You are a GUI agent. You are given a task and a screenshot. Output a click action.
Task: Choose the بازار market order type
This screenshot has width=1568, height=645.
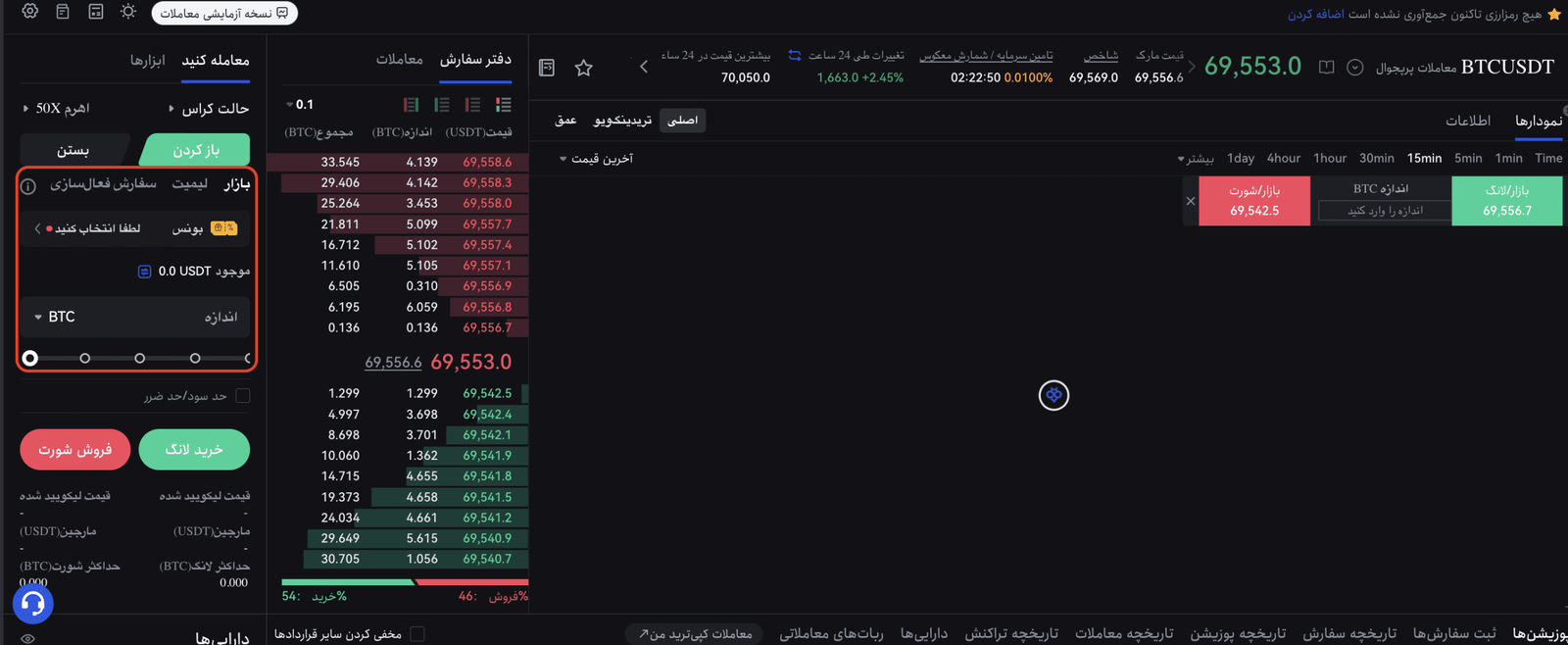coord(237,183)
